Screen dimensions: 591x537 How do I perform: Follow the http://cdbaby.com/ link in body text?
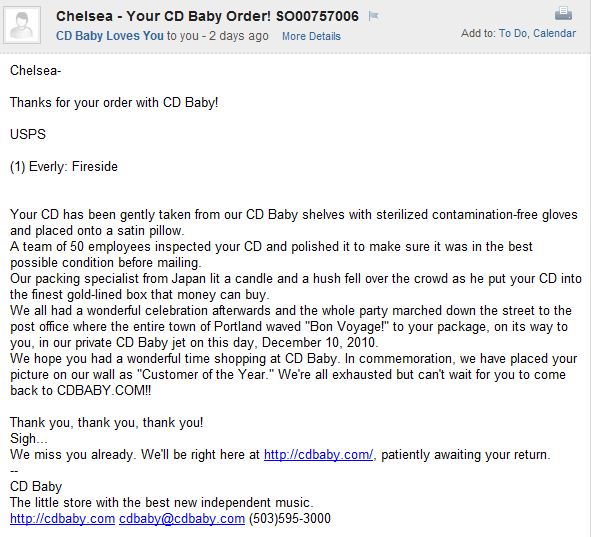(x=318, y=454)
